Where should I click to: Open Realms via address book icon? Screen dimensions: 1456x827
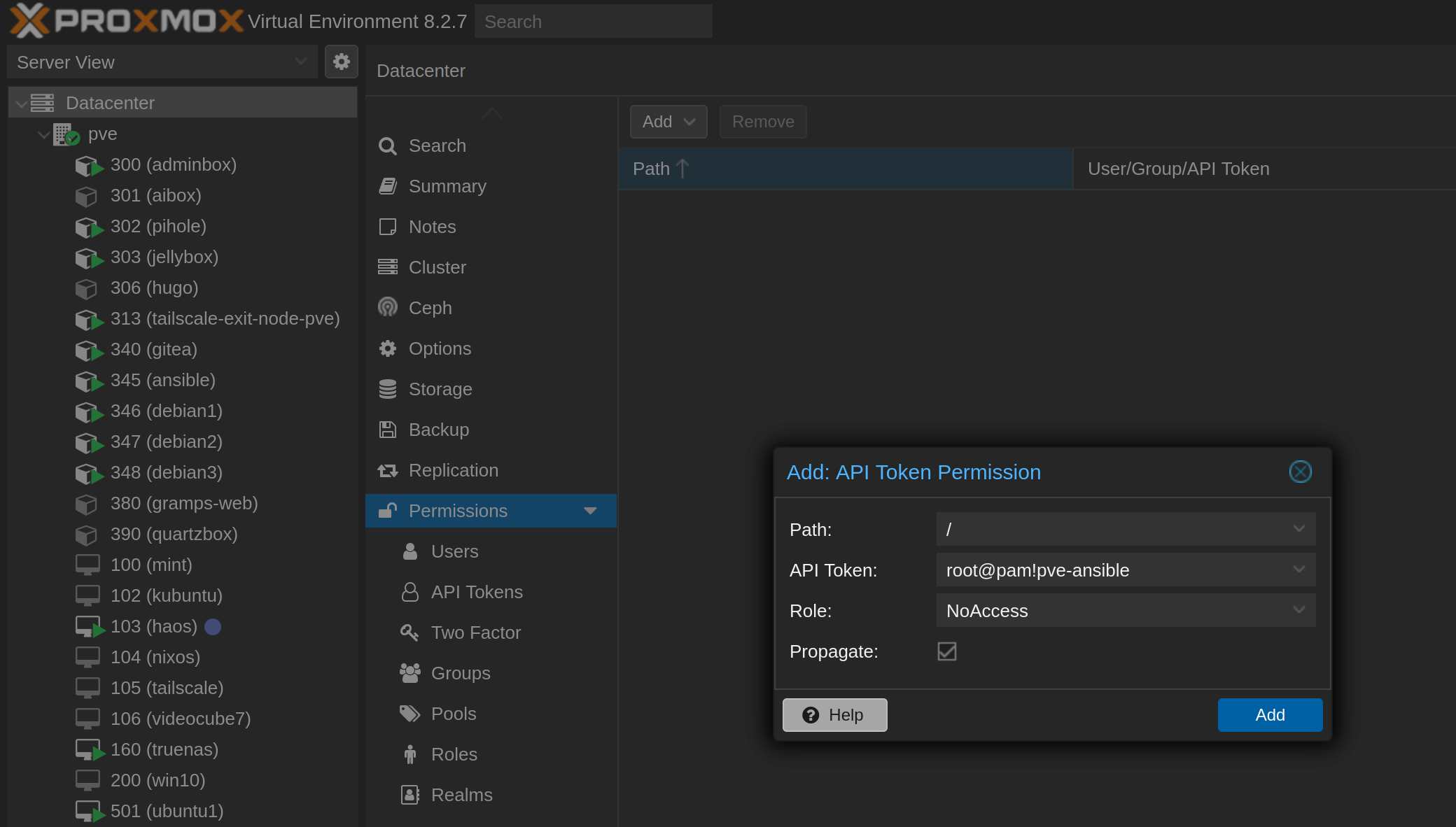pyautogui.click(x=410, y=795)
